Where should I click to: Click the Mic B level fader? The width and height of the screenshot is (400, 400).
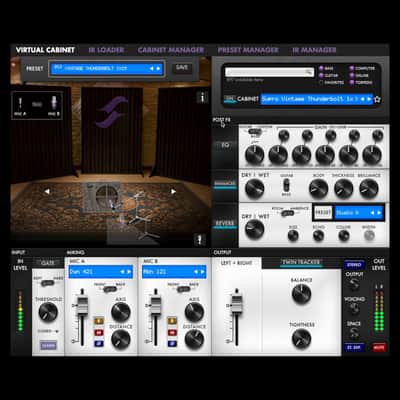point(156,305)
